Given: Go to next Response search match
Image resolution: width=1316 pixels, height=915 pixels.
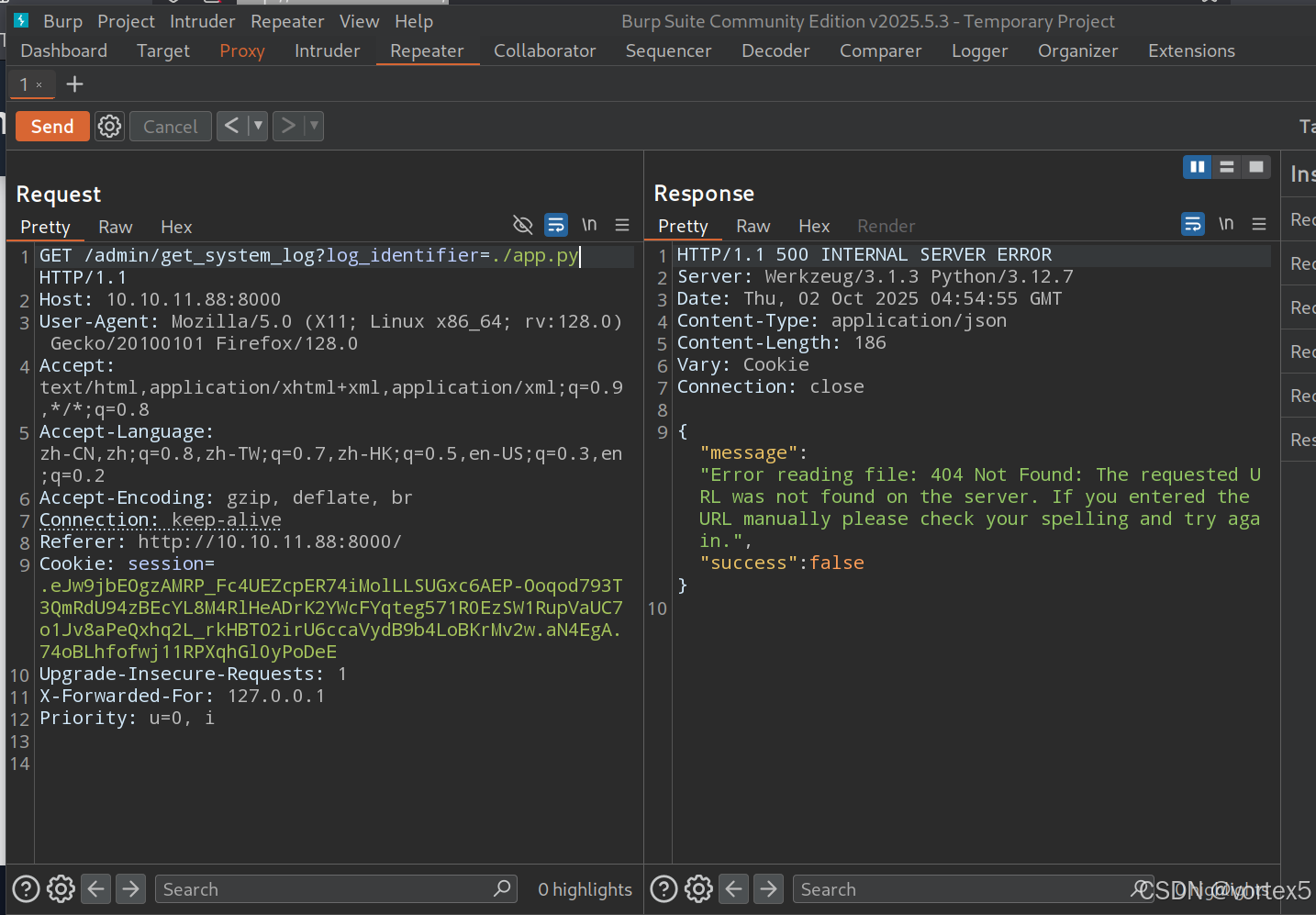Looking at the screenshot, I should click(x=769, y=888).
